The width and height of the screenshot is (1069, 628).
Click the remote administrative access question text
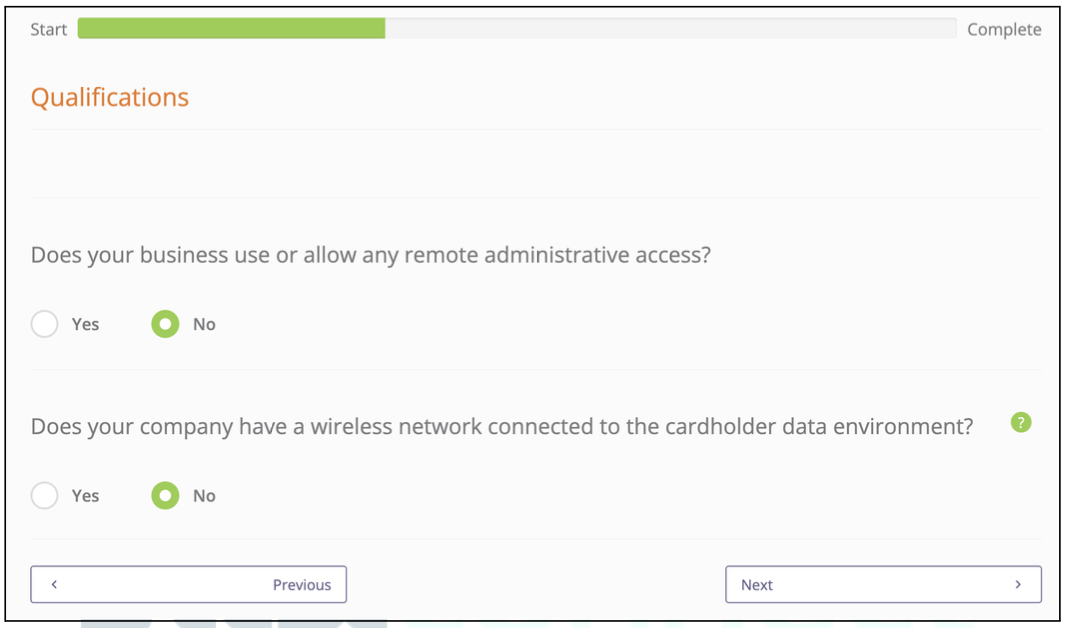coord(370,255)
